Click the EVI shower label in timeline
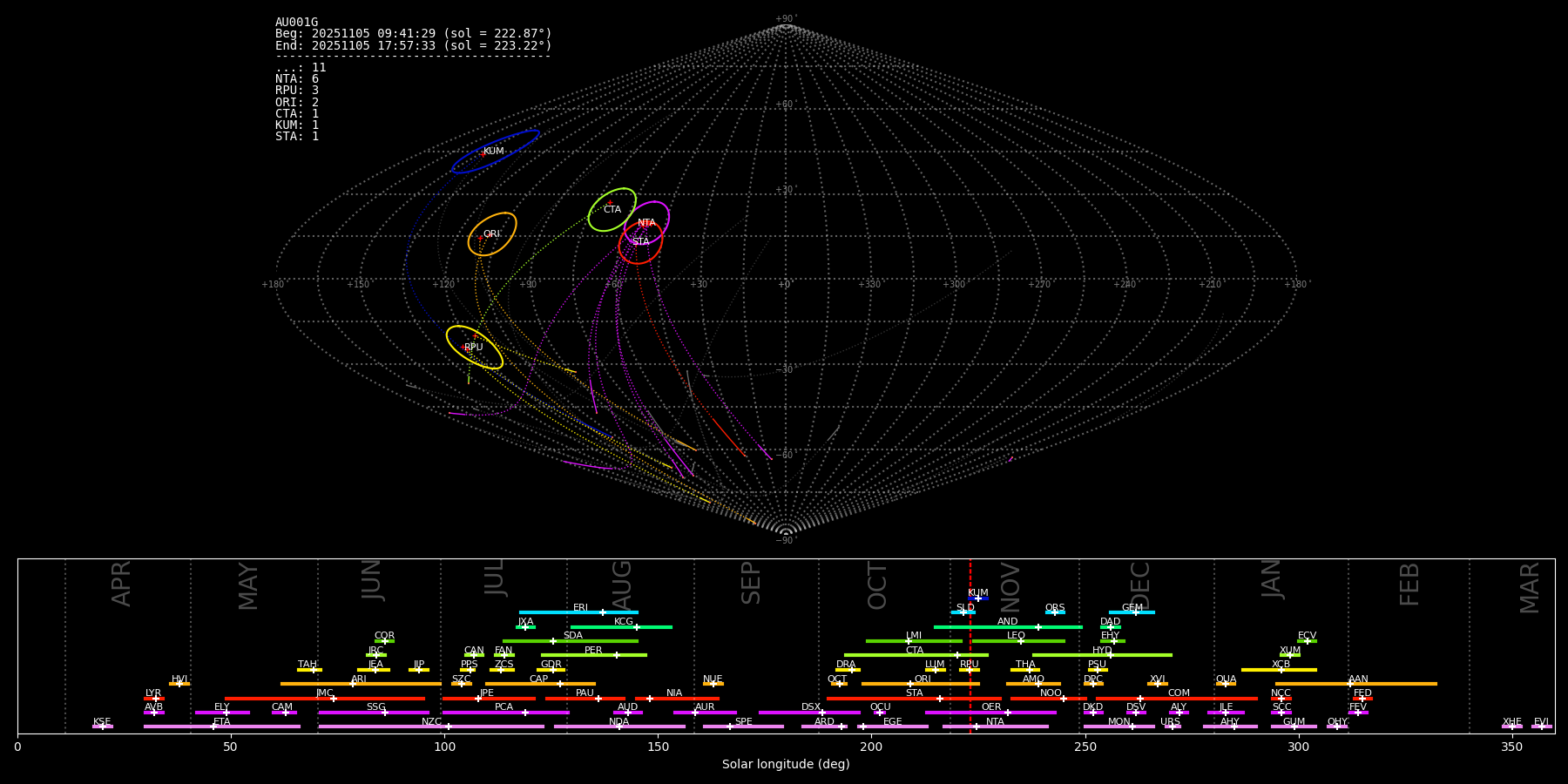The width and height of the screenshot is (1568, 784). [1541, 722]
